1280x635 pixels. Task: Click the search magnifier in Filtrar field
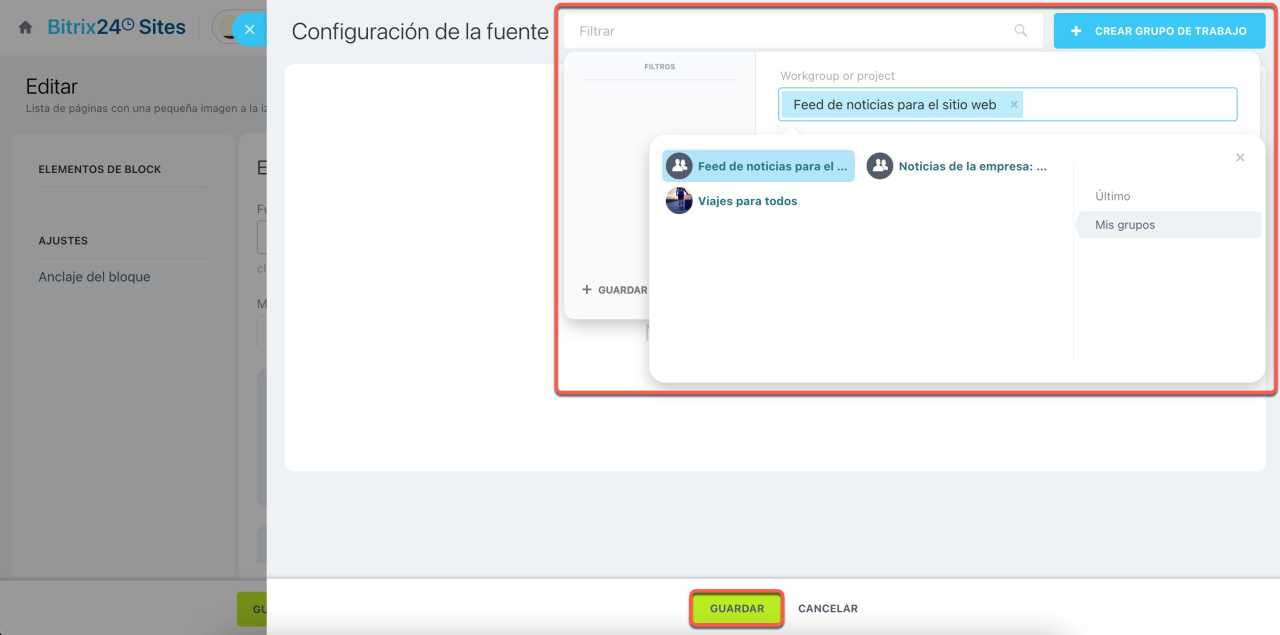pos(1020,31)
